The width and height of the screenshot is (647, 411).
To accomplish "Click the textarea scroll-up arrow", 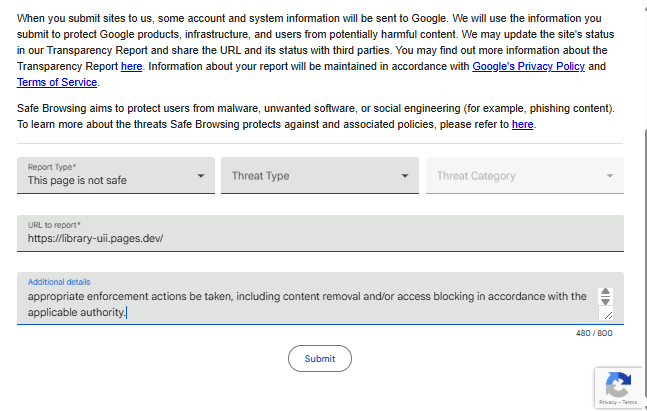I will click(605, 292).
